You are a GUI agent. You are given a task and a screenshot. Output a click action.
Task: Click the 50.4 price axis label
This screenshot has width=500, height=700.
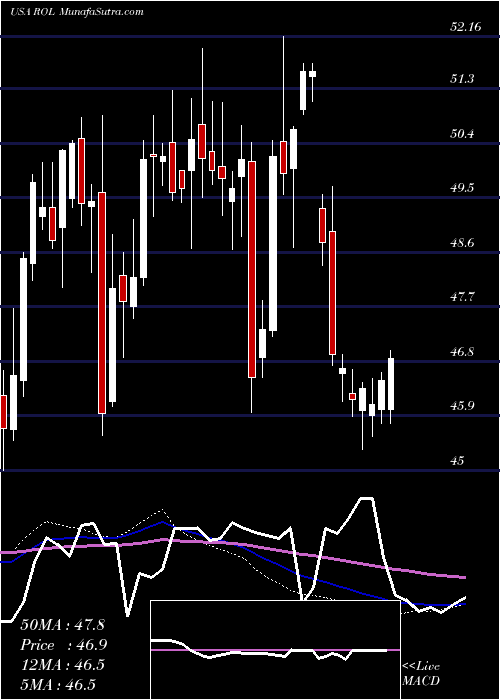462,133
